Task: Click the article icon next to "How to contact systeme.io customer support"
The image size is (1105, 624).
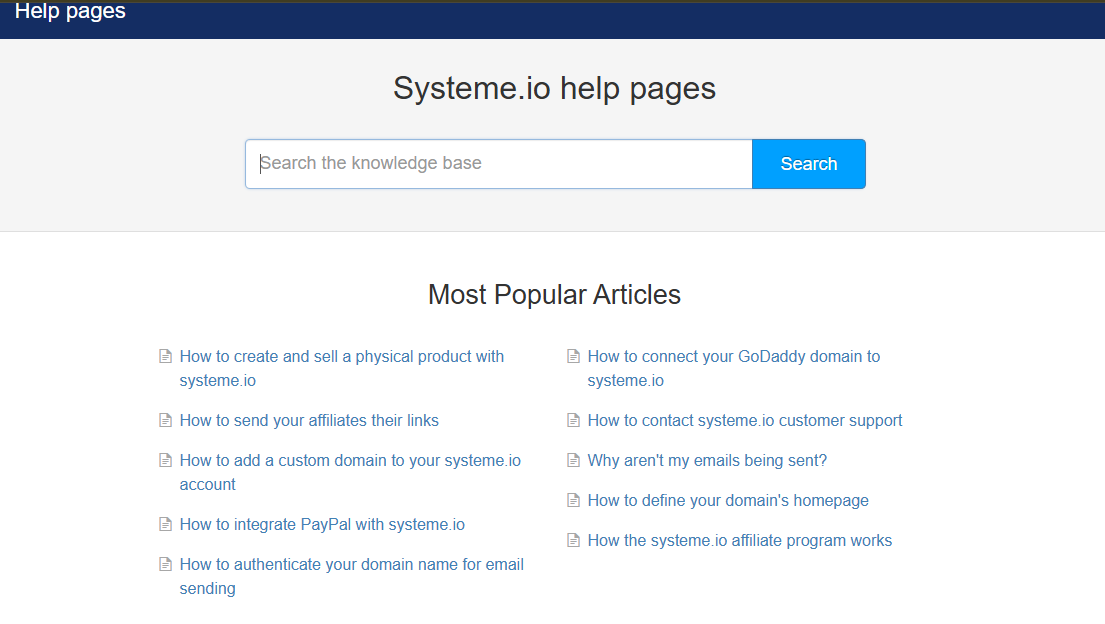Action: pos(573,420)
